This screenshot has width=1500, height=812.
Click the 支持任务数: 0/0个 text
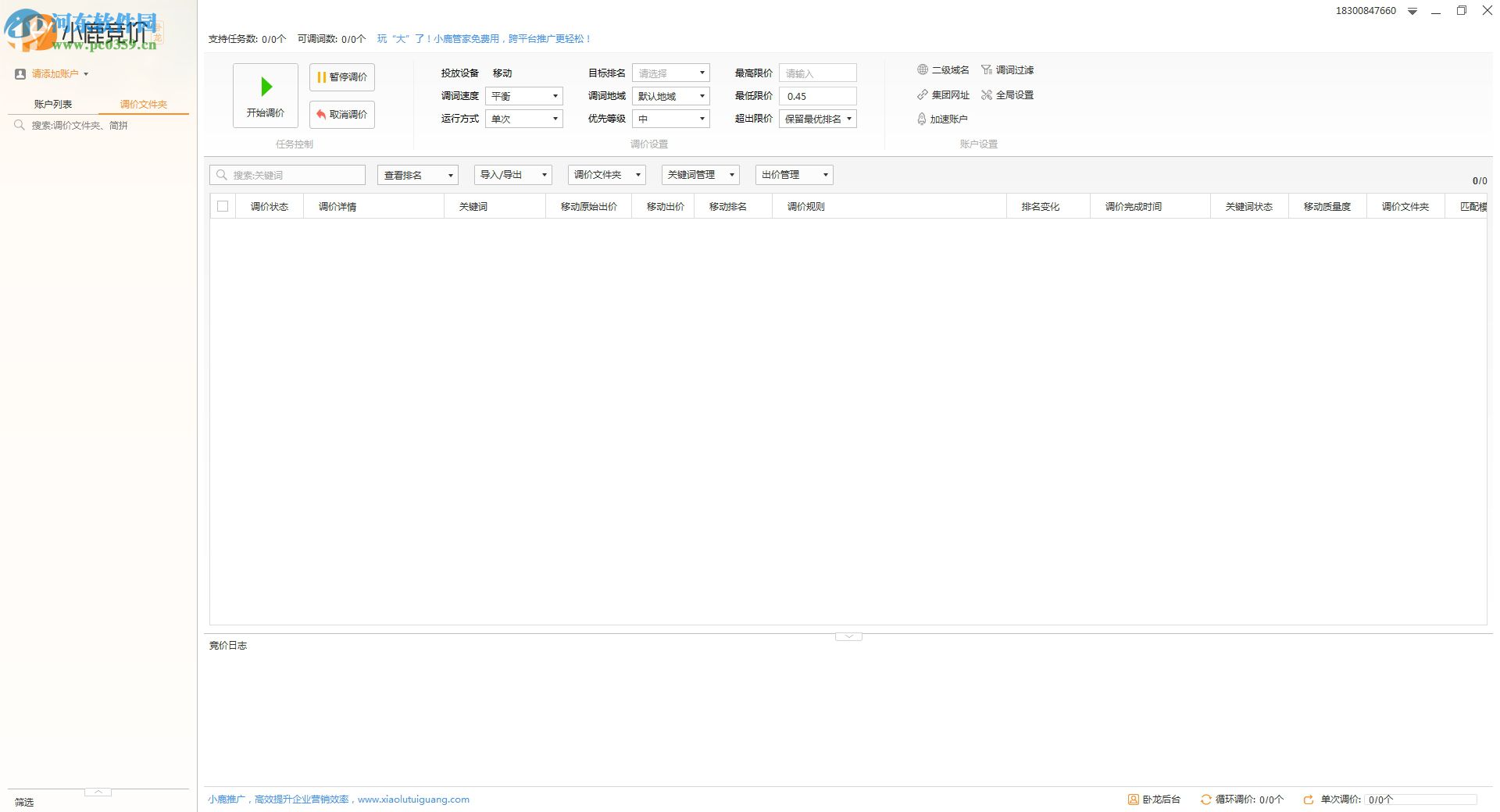tap(247, 38)
